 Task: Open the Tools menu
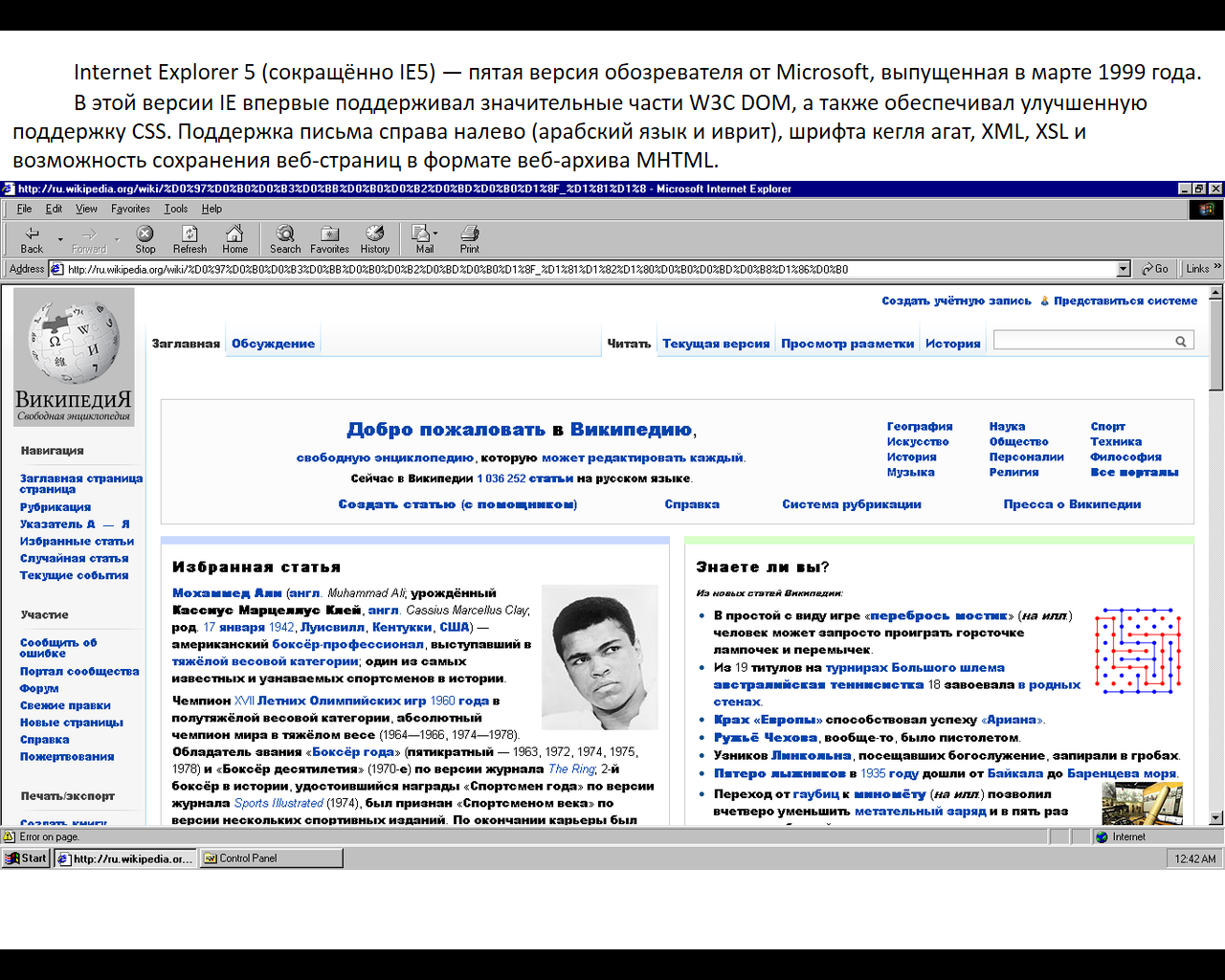click(x=175, y=209)
